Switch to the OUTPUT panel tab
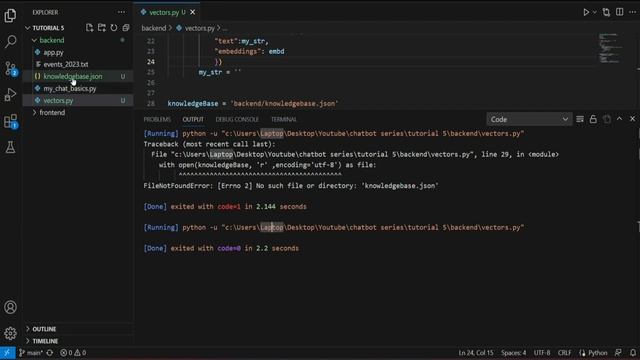This screenshot has width=640, height=360. point(193,119)
